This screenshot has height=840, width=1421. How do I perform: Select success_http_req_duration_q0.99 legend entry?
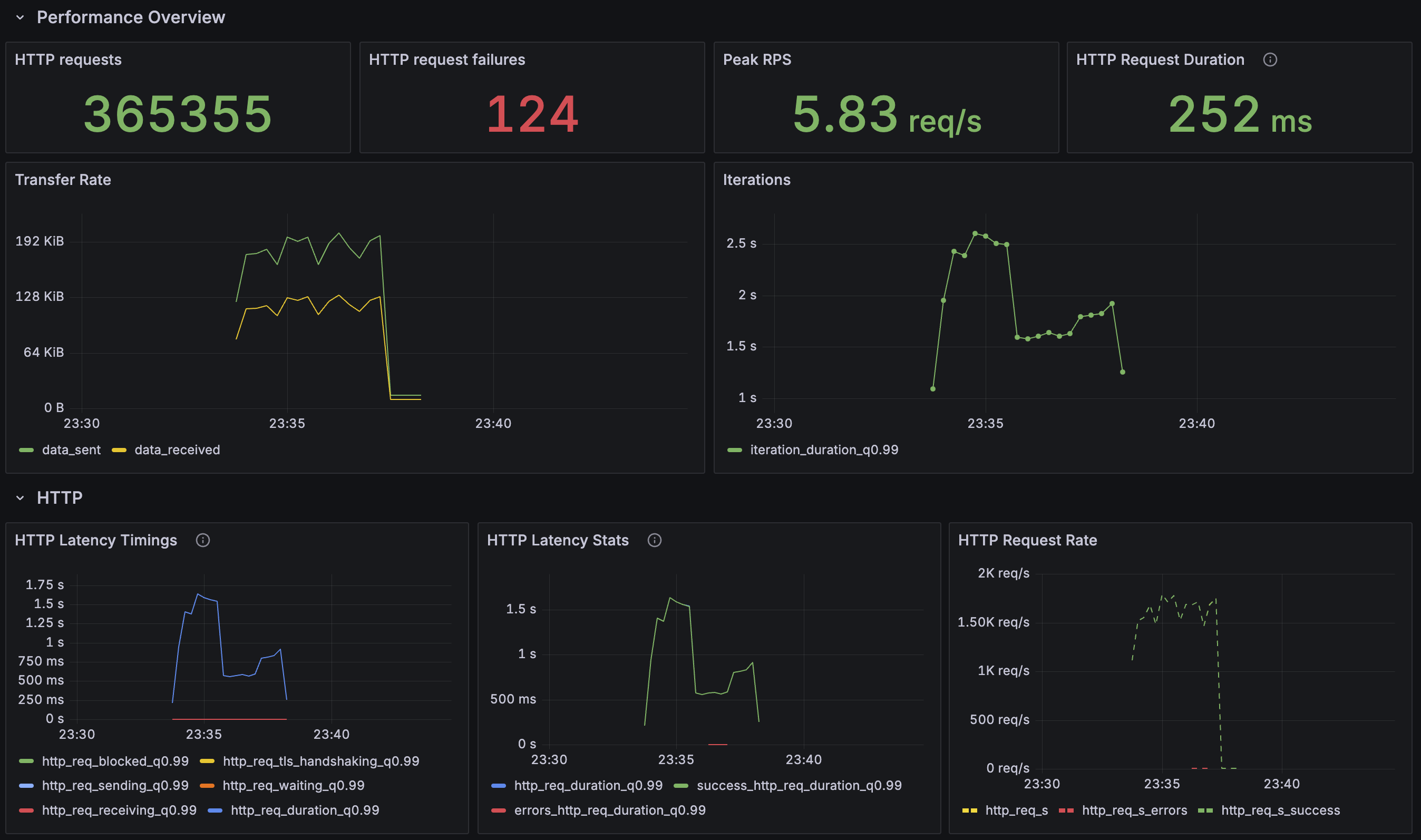click(799, 785)
